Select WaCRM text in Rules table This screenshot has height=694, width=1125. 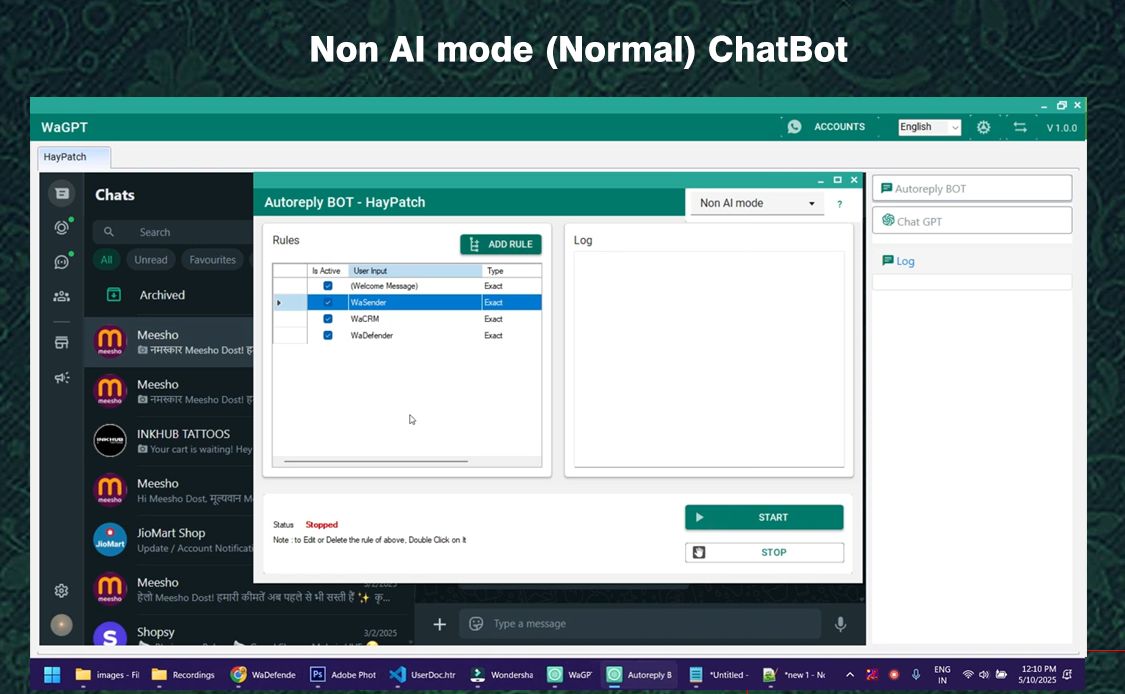364,319
